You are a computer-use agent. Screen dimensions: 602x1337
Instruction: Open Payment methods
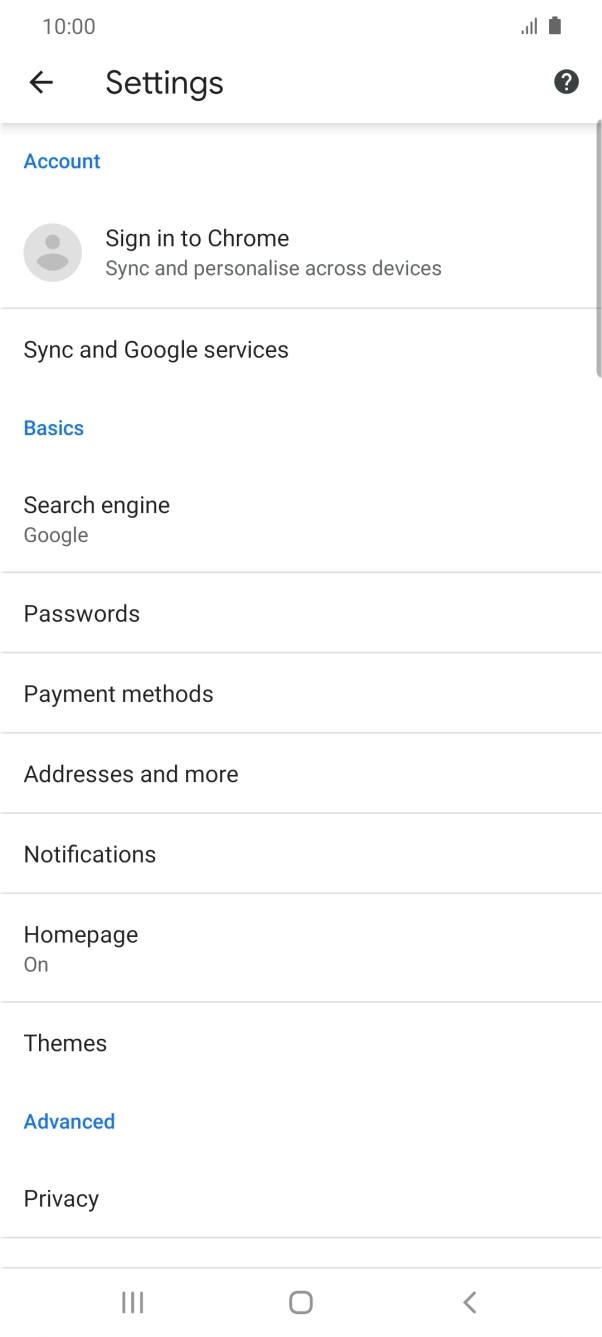(x=301, y=693)
